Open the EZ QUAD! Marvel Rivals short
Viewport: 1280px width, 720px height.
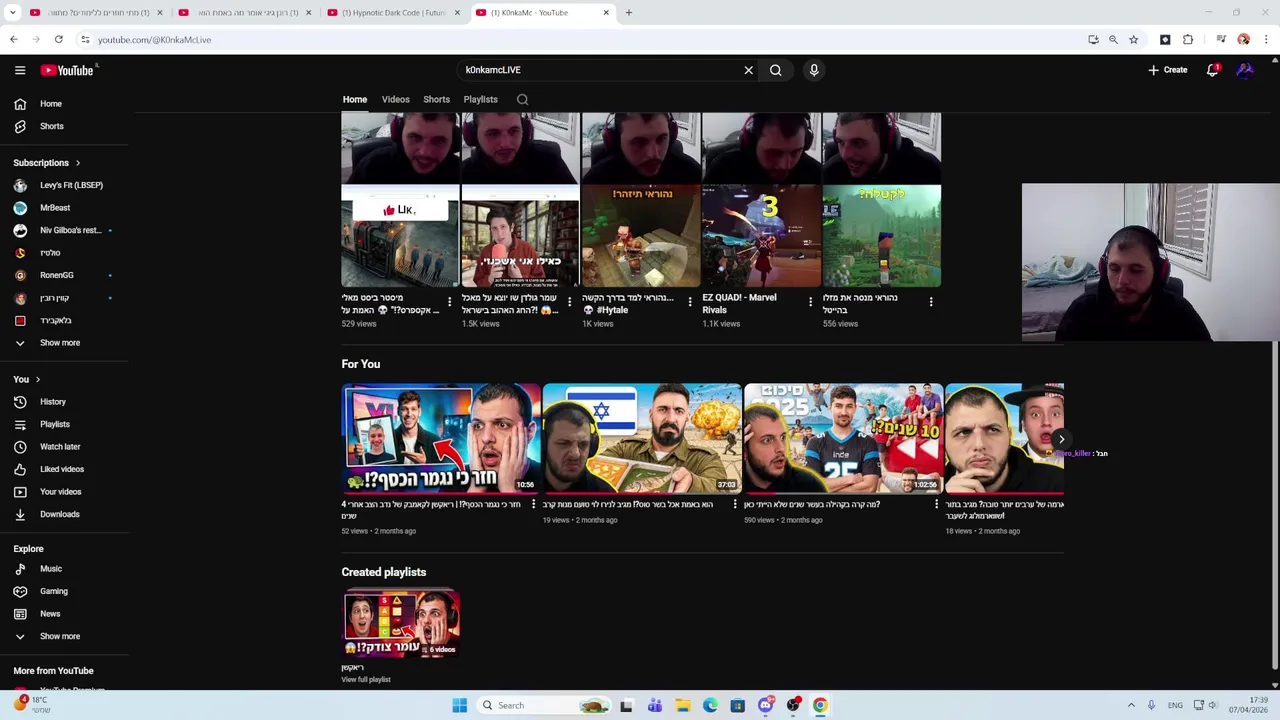[761, 200]
